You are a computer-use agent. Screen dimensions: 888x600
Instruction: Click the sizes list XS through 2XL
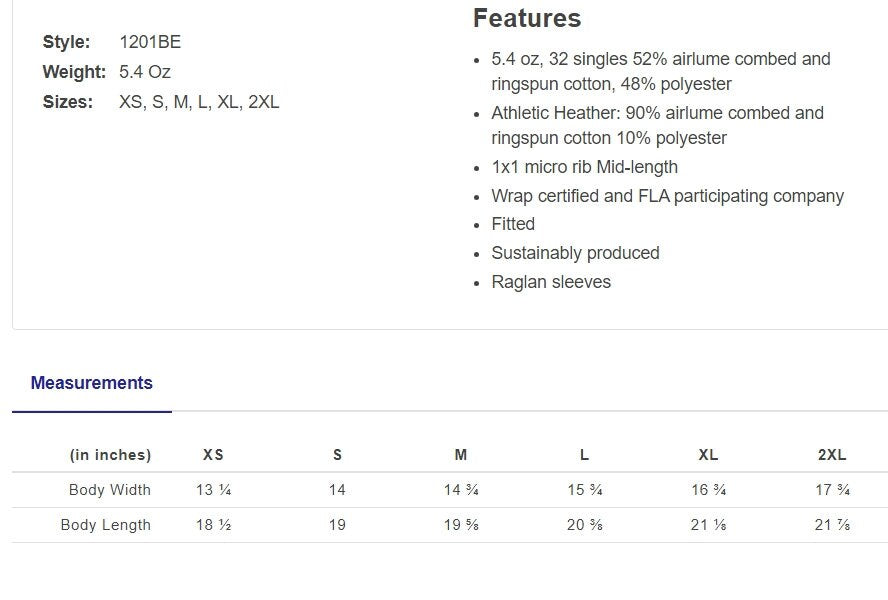[199, 102]
